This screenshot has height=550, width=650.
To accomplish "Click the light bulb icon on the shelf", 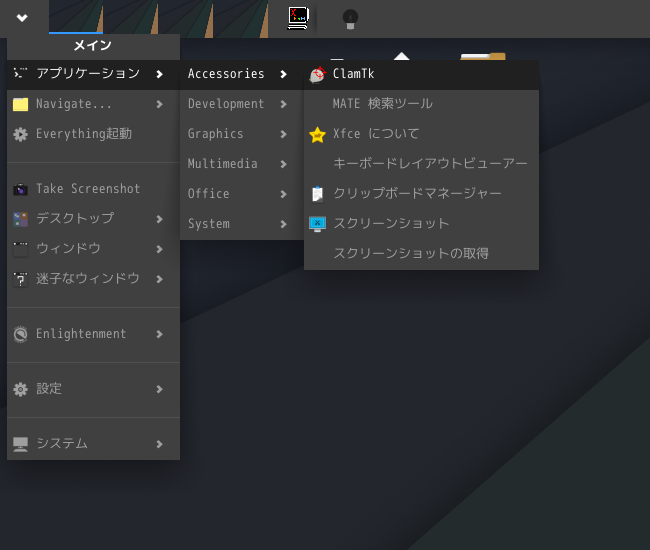I will click(350, 19).
